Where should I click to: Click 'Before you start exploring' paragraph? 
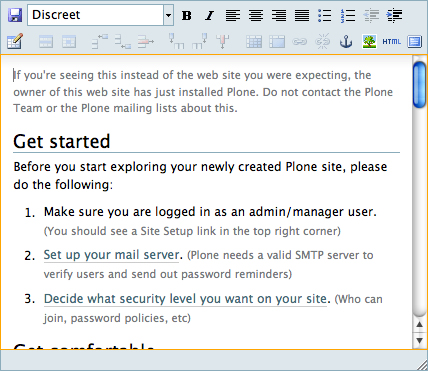[200, 175]
